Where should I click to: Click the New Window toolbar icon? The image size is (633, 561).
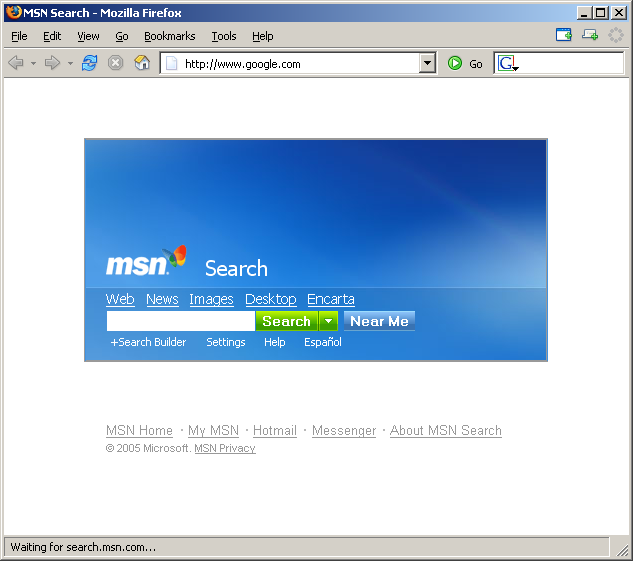[x=590, y=35]
